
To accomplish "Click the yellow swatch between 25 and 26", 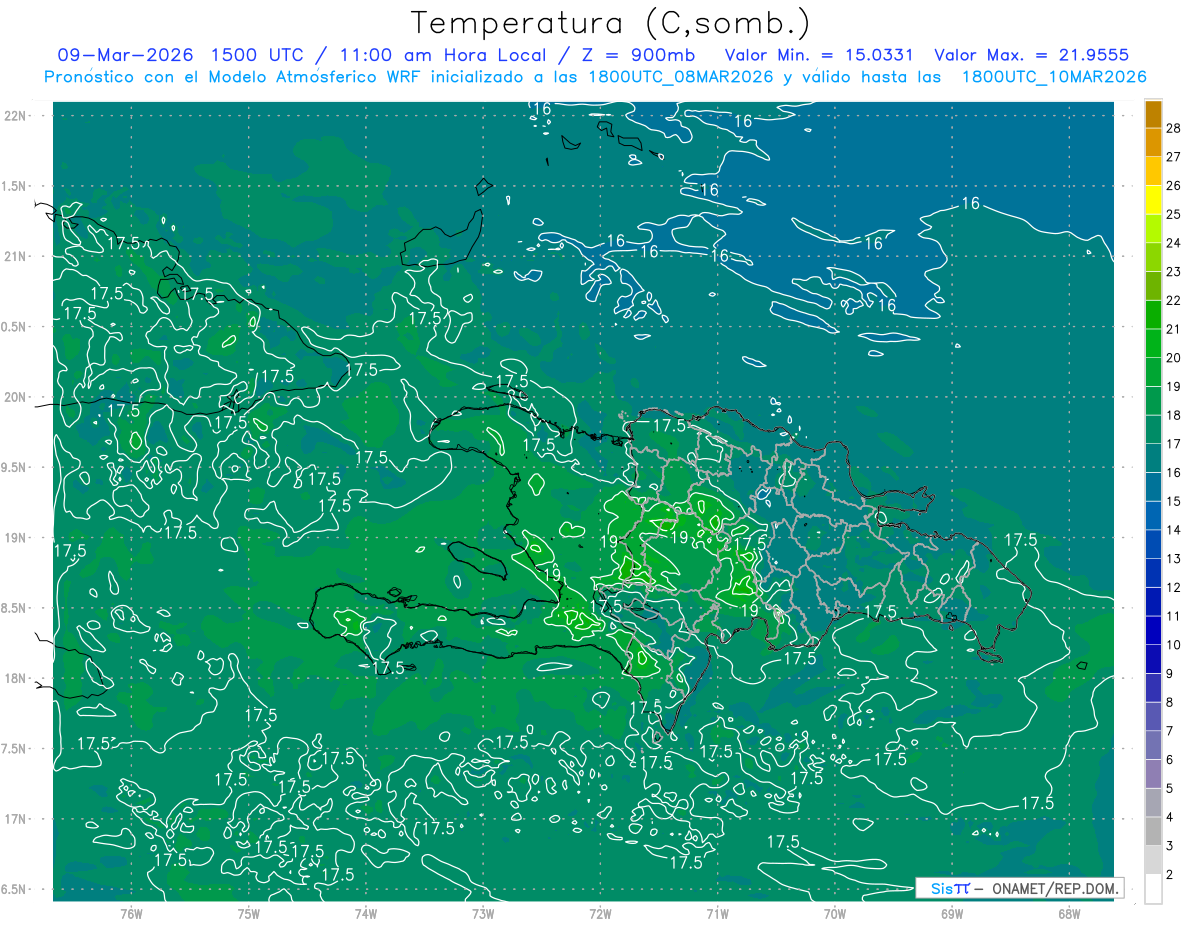I will [x=1153, y=200].
